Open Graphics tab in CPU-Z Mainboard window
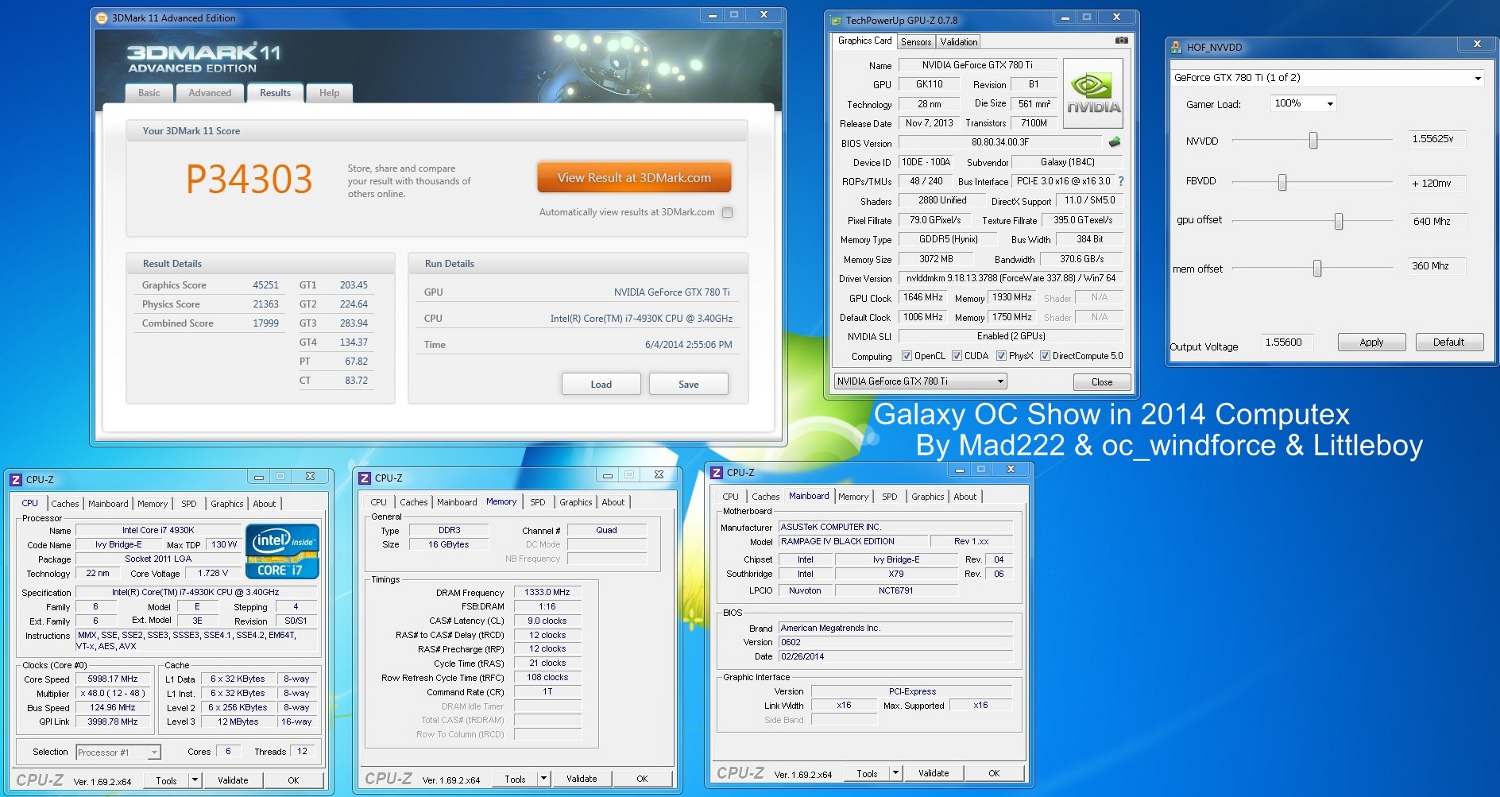Screen dimensions: 1500x797 pyautogui.click(x=927, y=496)
